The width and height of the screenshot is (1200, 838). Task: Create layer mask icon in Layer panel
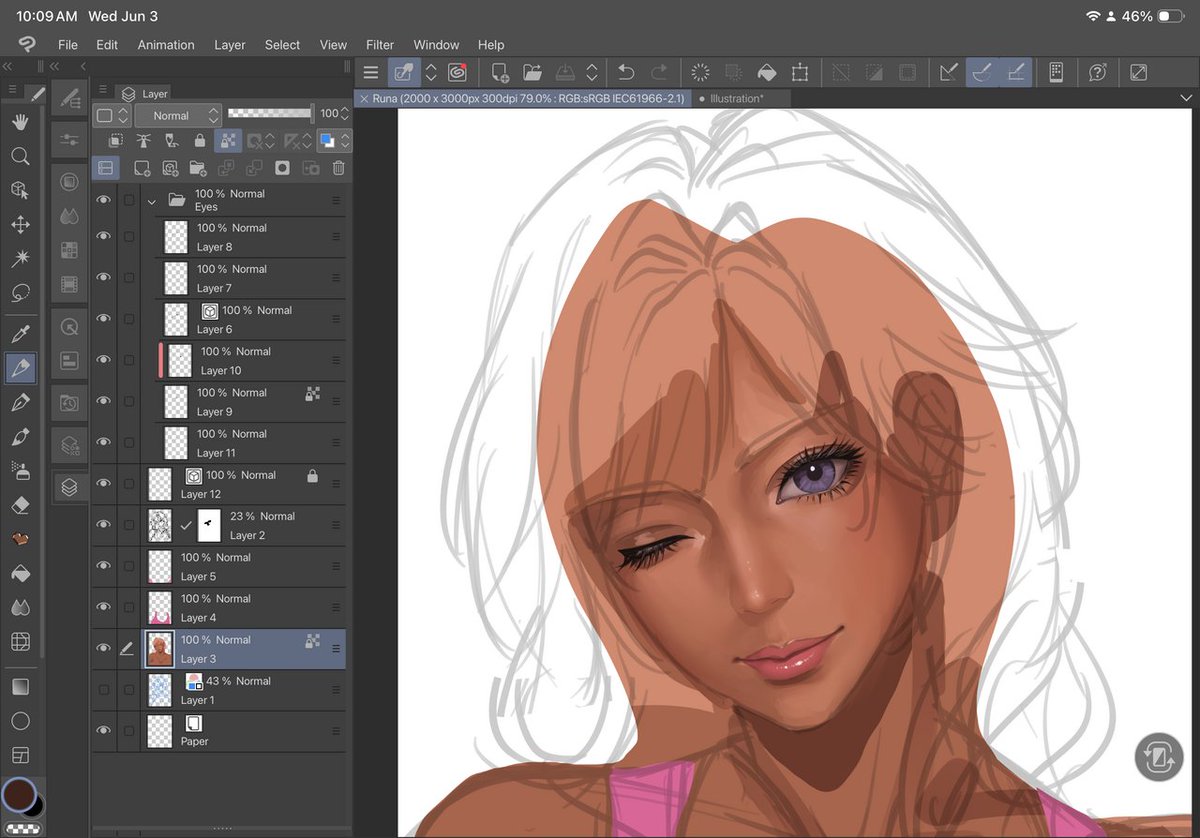pos(283,168)
